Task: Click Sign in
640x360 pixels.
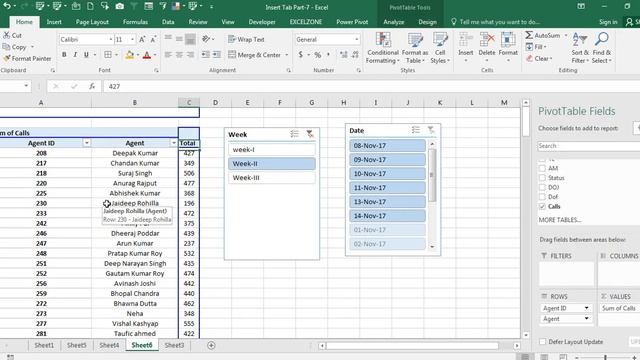Action: [608, 22]
